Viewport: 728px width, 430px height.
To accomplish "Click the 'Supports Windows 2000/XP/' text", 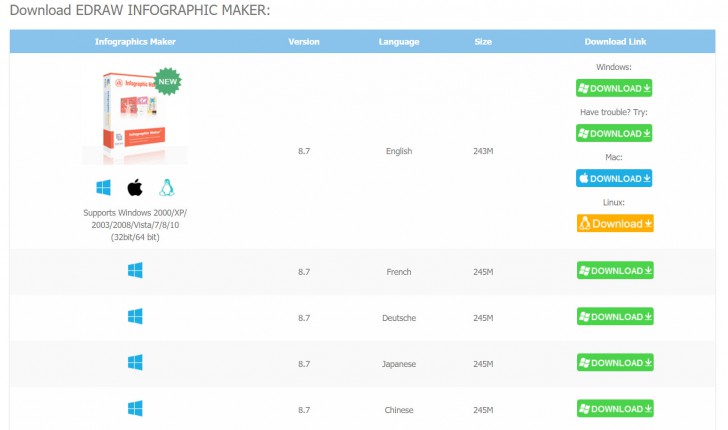I will [x=135, y=213].
